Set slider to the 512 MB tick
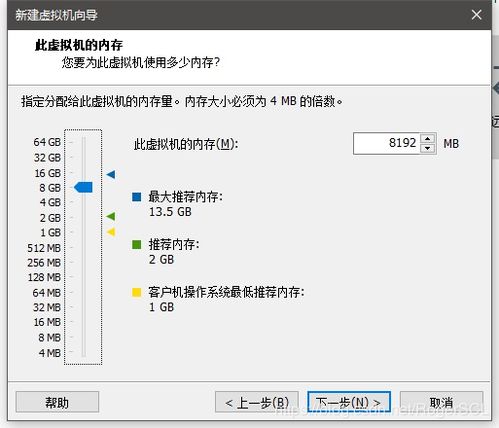 pyautogui.click(x=83, y=247)
